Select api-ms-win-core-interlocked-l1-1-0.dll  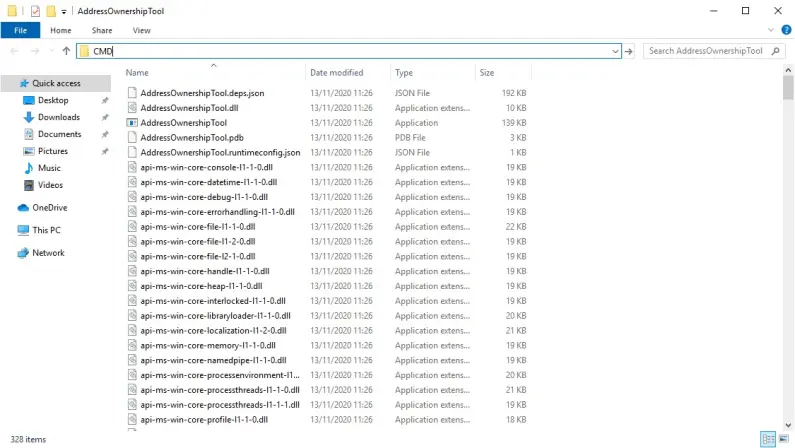tap(213, 301)
